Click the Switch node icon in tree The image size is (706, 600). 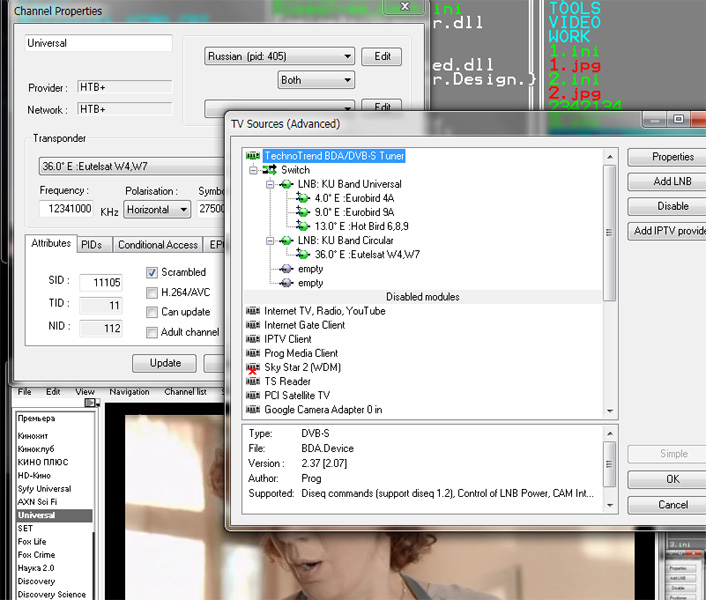(269, 170)
